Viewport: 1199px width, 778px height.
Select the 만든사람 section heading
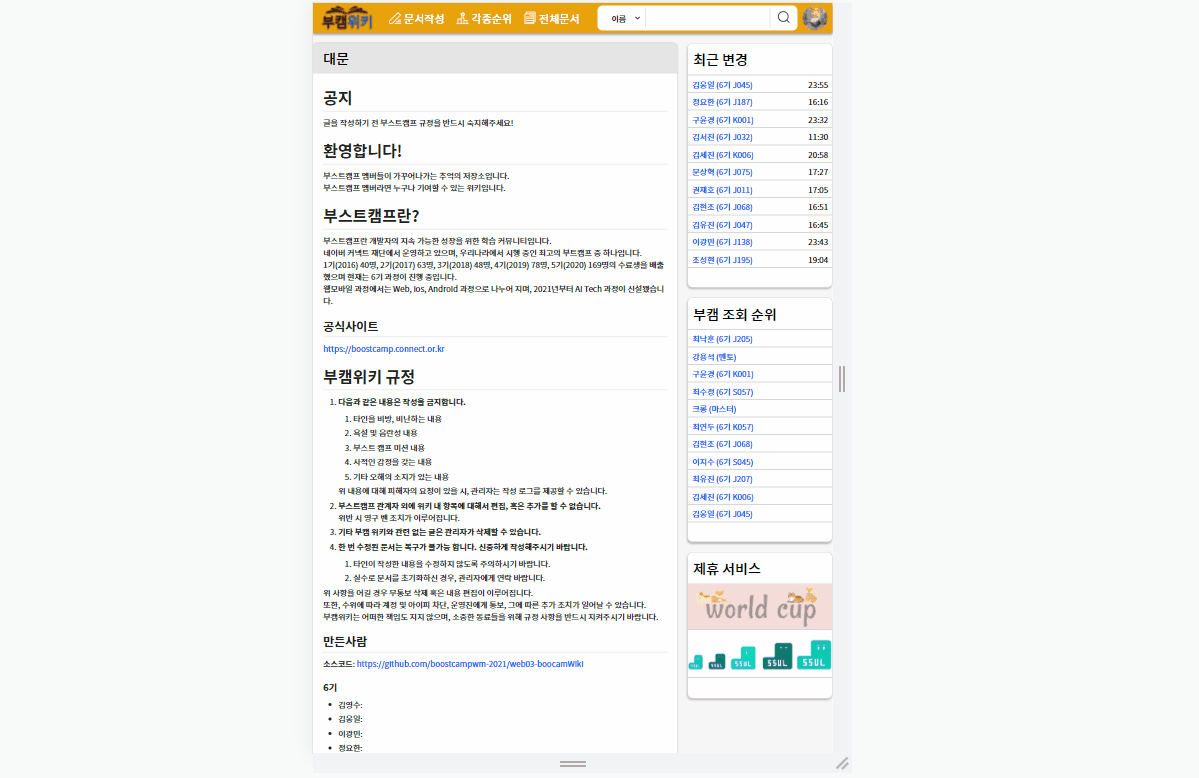pos(345,641)
